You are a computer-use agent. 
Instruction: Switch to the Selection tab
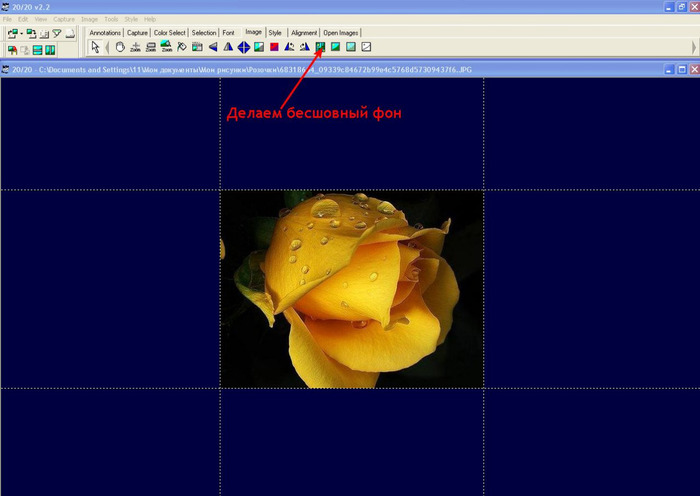[204, 33]
